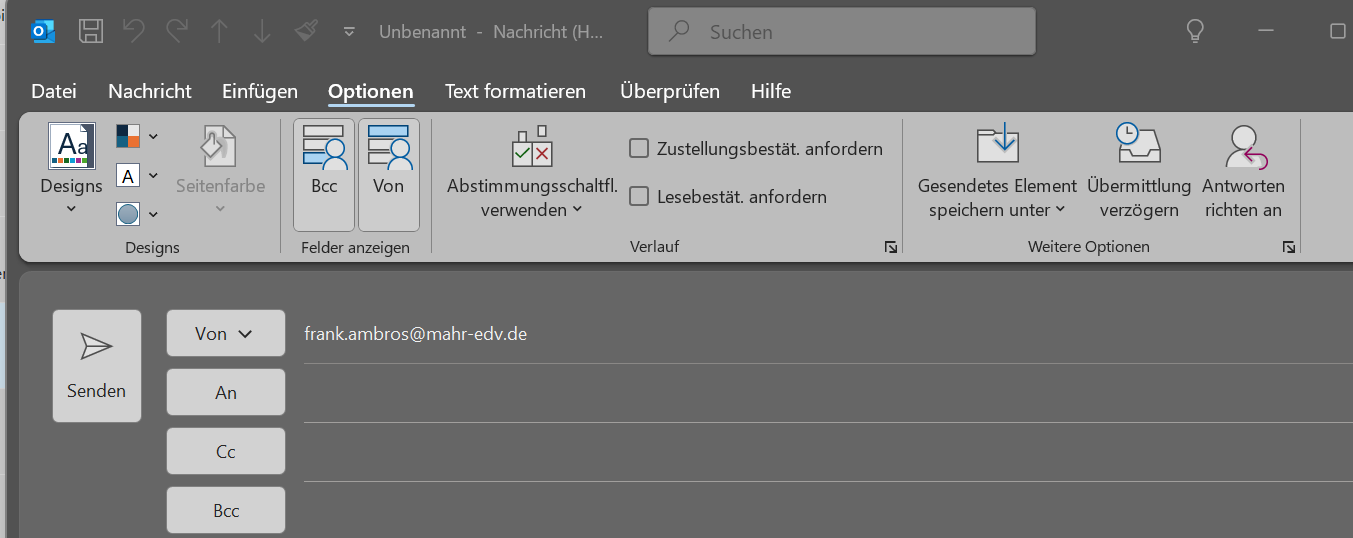Click the lightbulb tips icon
The image size is (1353, 538).
(1194, 31)
